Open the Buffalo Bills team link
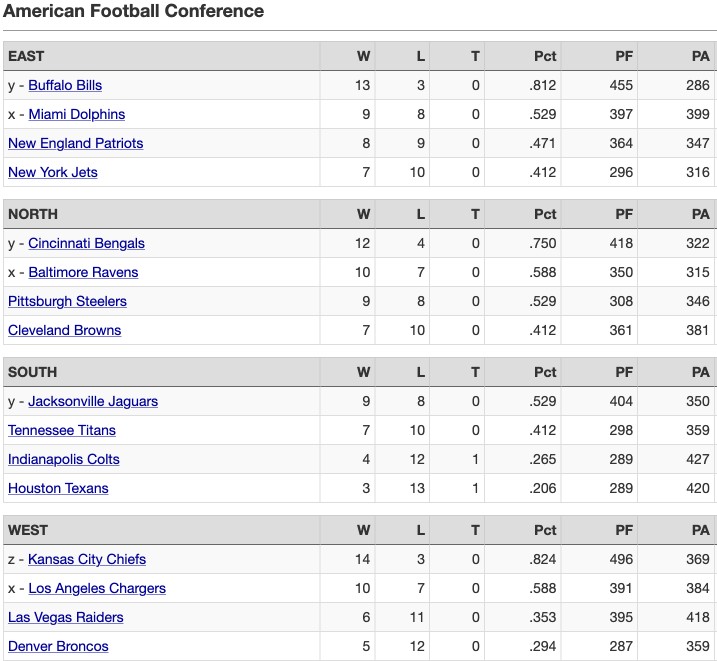Image resolution: width=717 pixels, height=661 pixels. tap(65, 85)
